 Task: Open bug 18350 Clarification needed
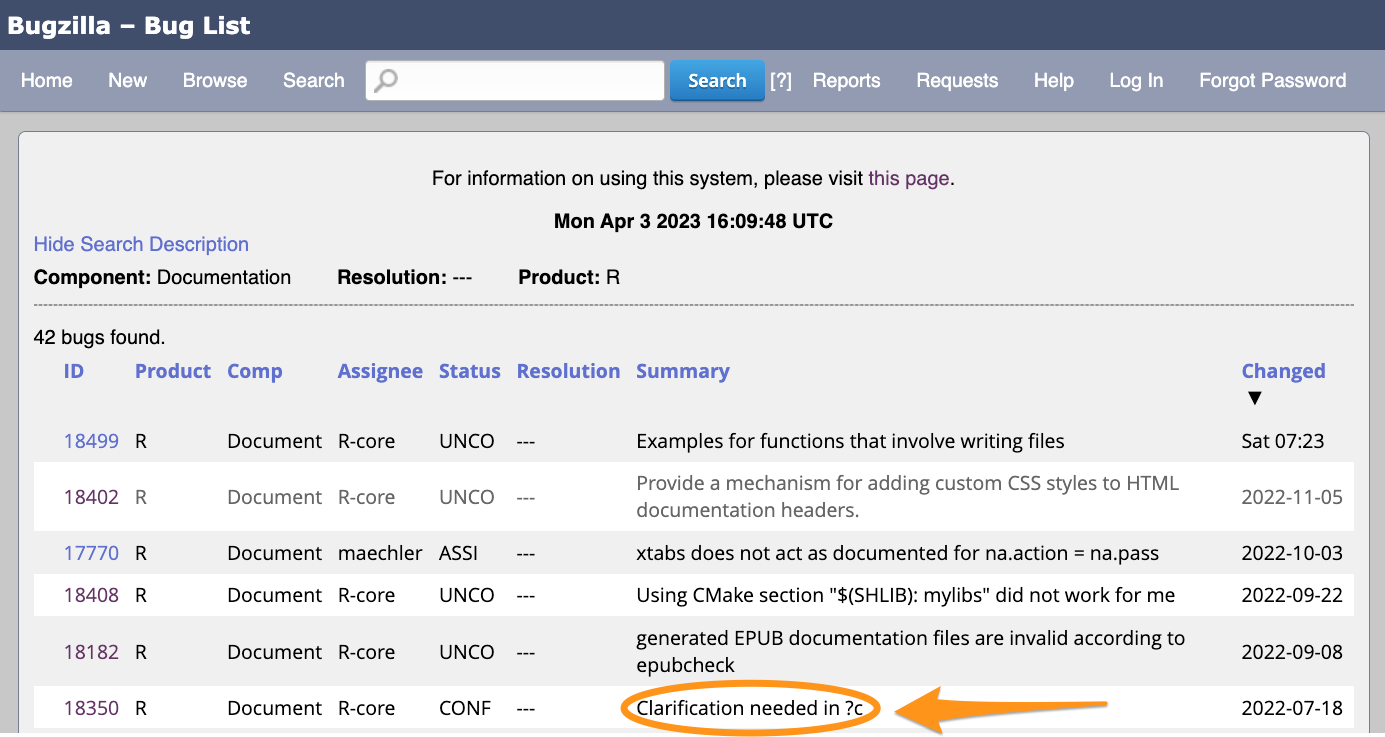click(x=91, y=708)
